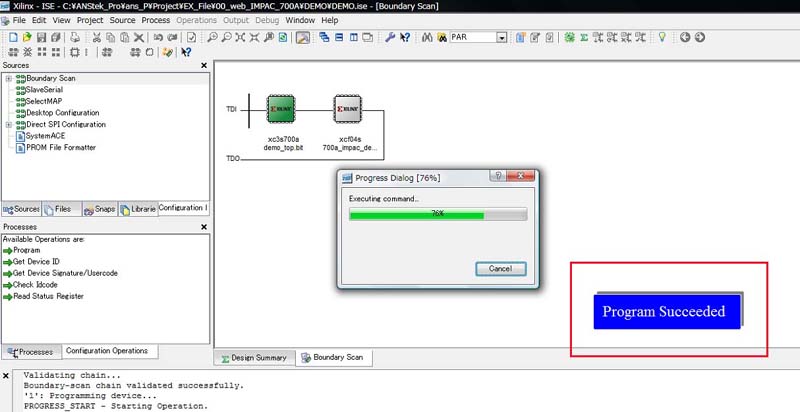Click the Redo arrow icon
This screenshot has height=412, width=800.
172,37
